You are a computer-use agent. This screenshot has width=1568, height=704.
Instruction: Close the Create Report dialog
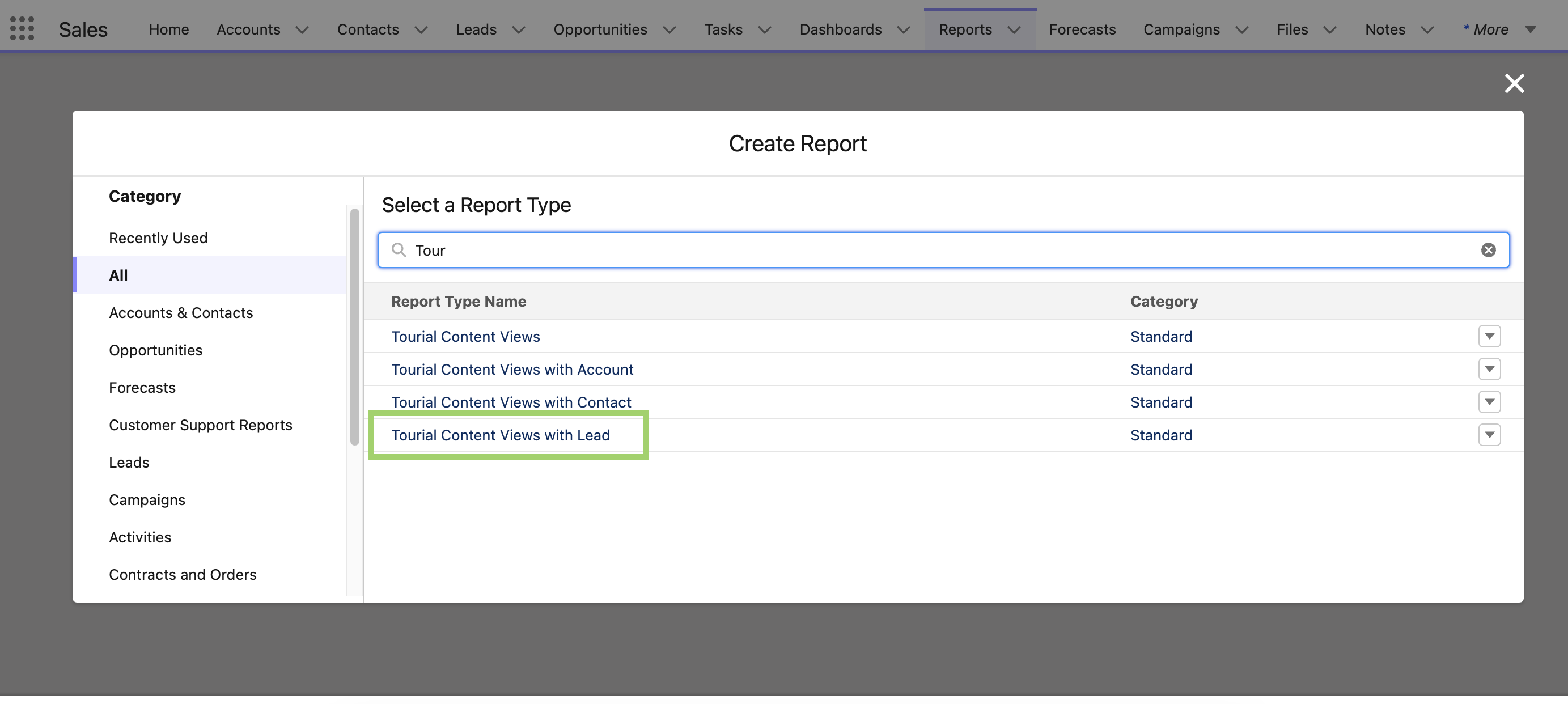(1514, 83)
